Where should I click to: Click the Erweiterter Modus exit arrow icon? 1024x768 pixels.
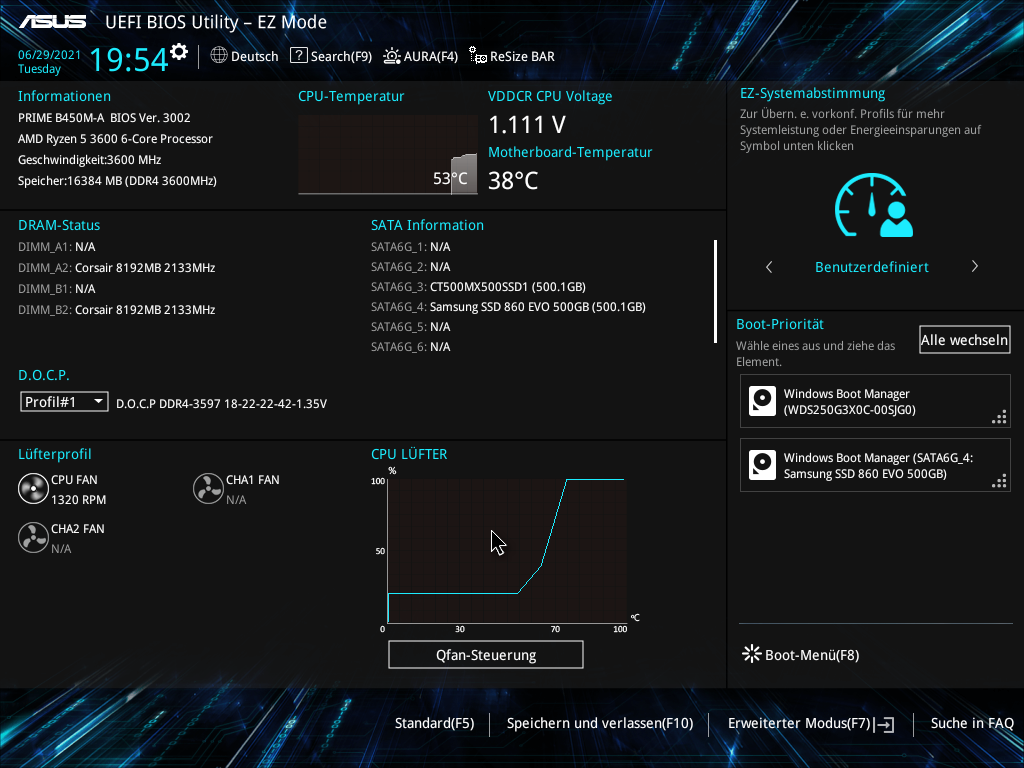coord(885,724)
